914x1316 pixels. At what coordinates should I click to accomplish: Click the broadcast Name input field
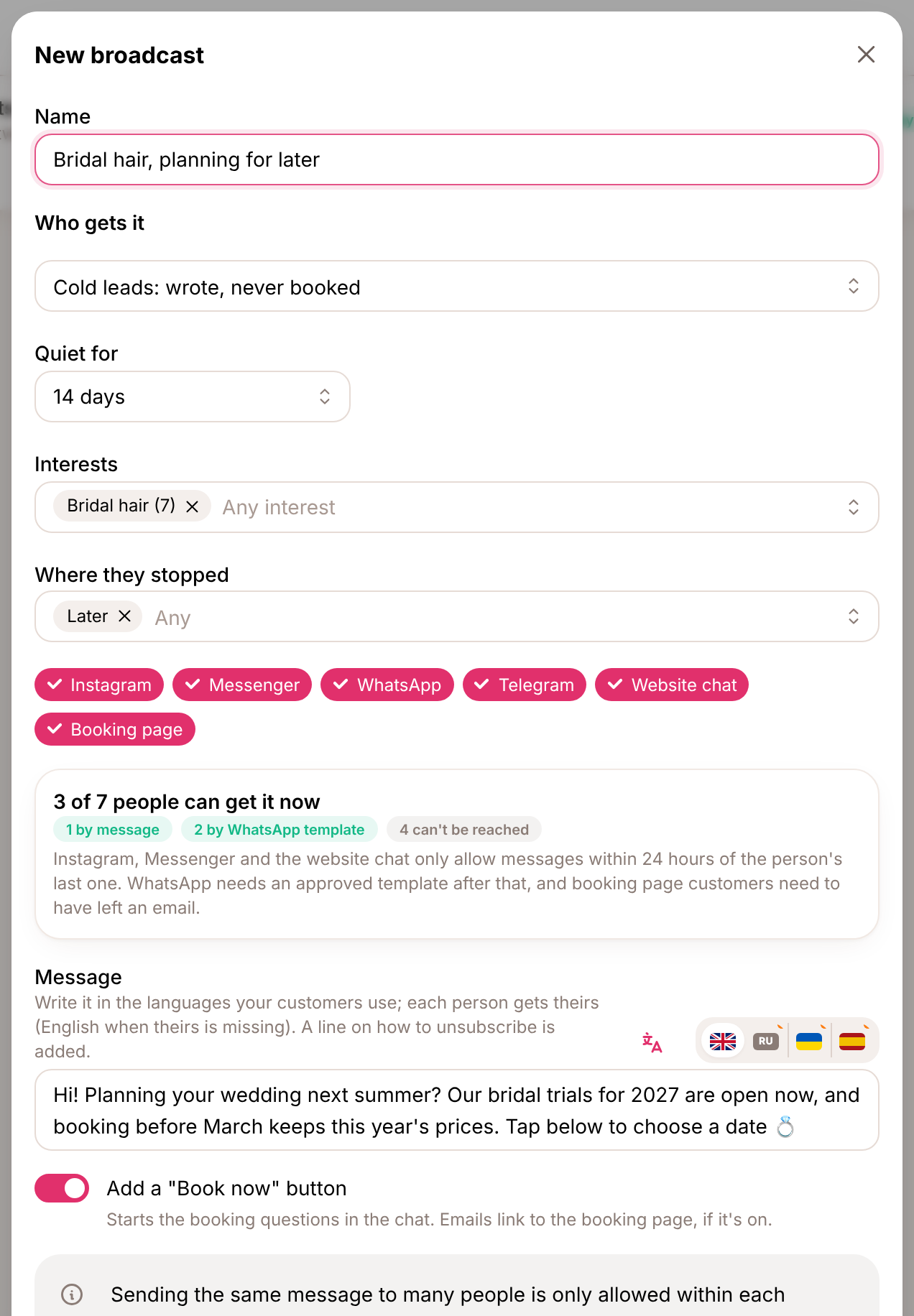click(x=457, y=159)
